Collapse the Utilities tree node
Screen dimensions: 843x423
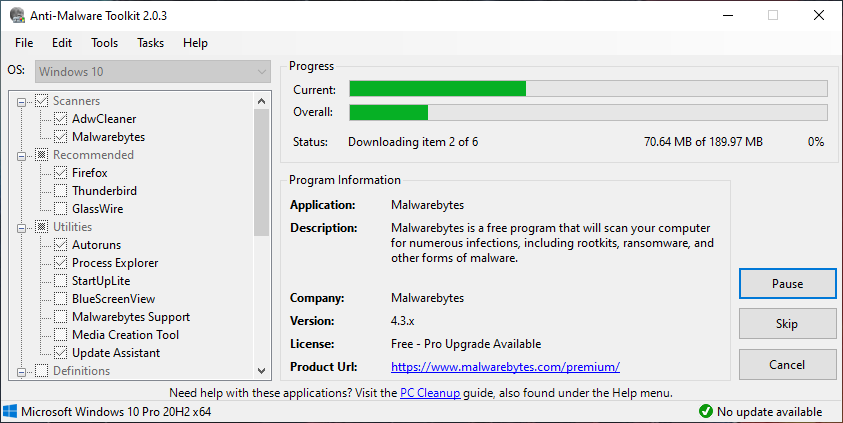[22, 228]
